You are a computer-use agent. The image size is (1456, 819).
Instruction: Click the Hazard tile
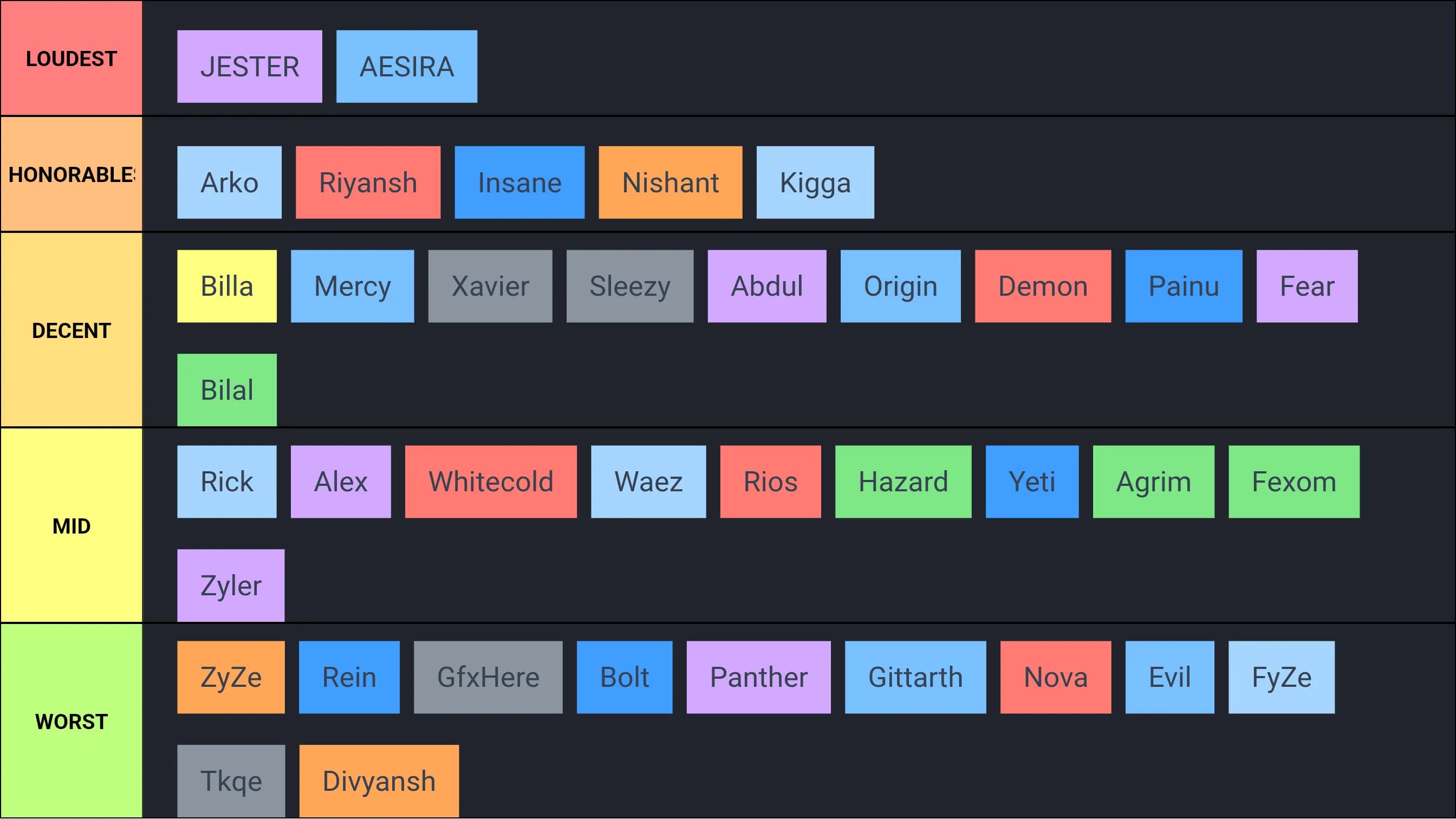point(903,482)
